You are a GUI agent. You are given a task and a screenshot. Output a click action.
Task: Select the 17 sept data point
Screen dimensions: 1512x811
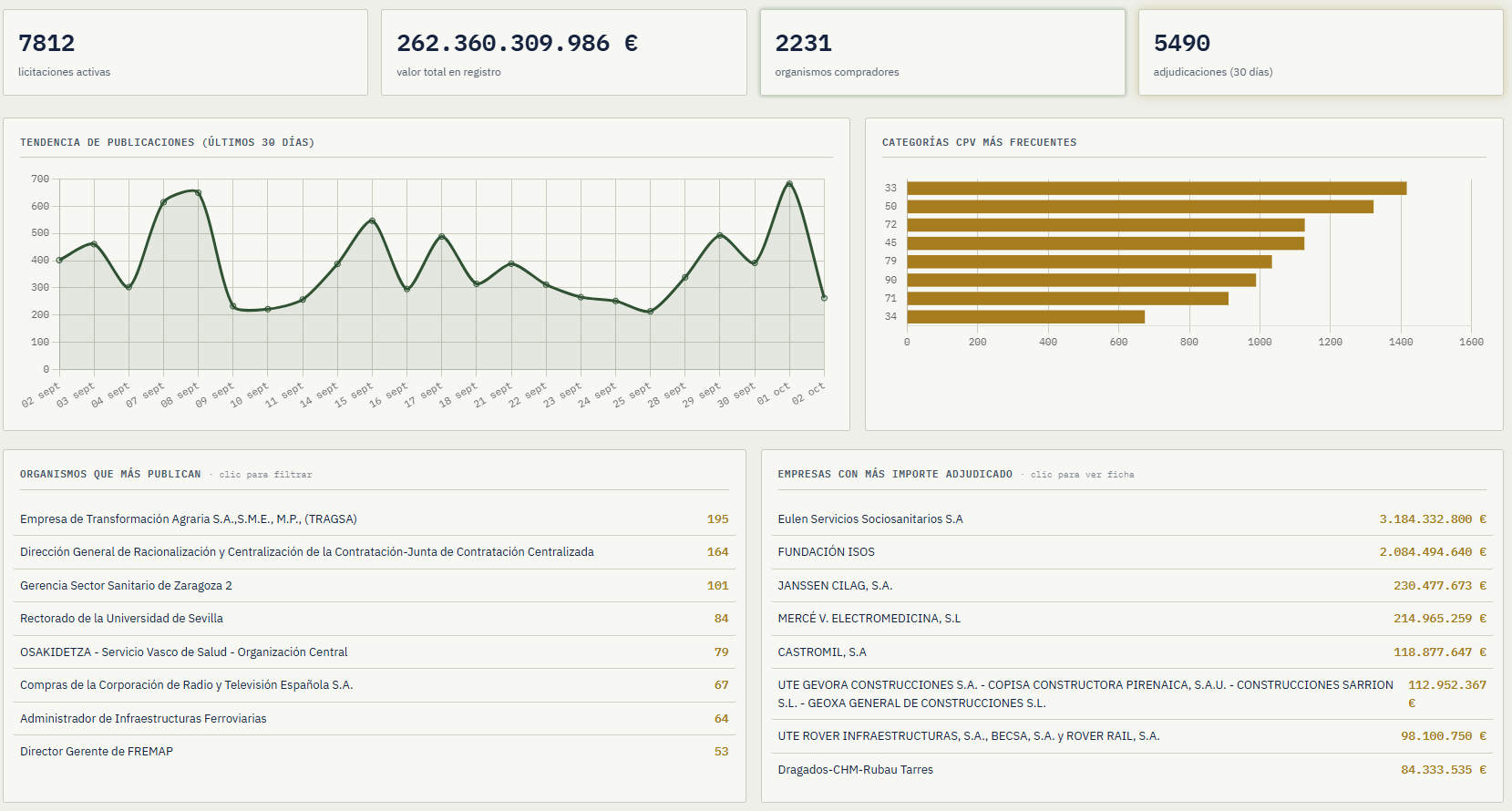(442, 237)
